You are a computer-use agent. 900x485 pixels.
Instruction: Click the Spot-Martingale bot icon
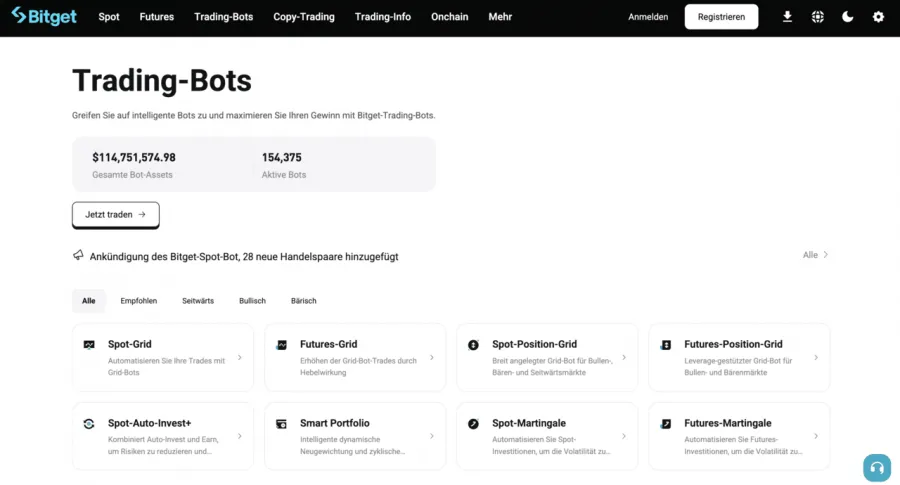tap(473, 424)
